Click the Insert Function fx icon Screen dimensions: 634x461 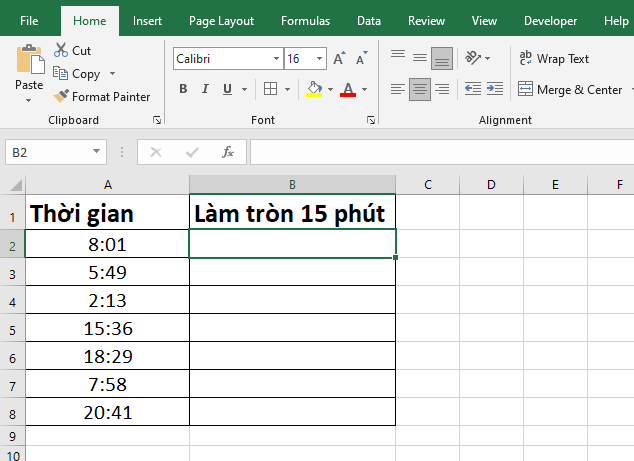(x=228, y=152)
